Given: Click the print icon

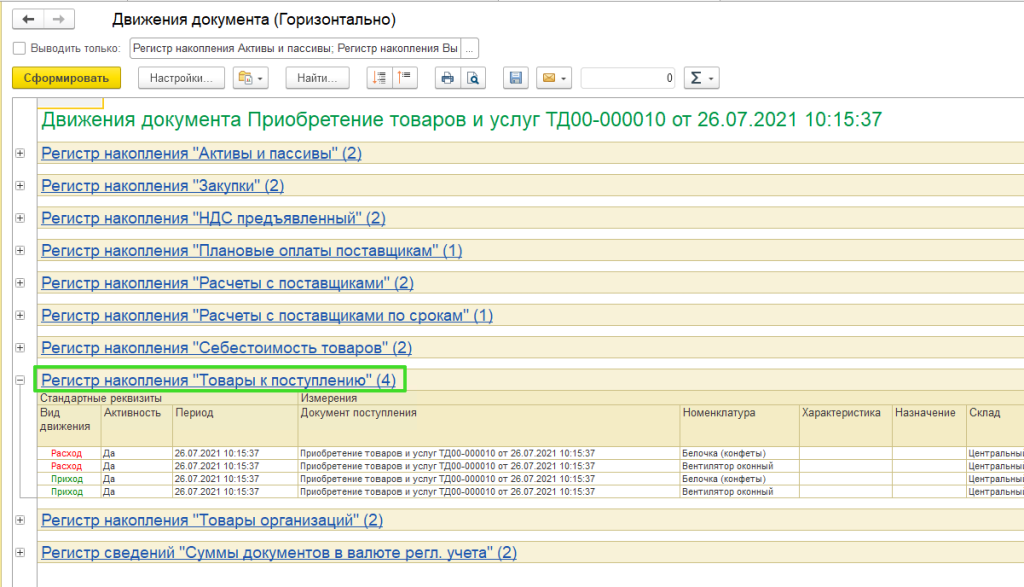Looking at the screenshot, I should [x=448, y=77].
